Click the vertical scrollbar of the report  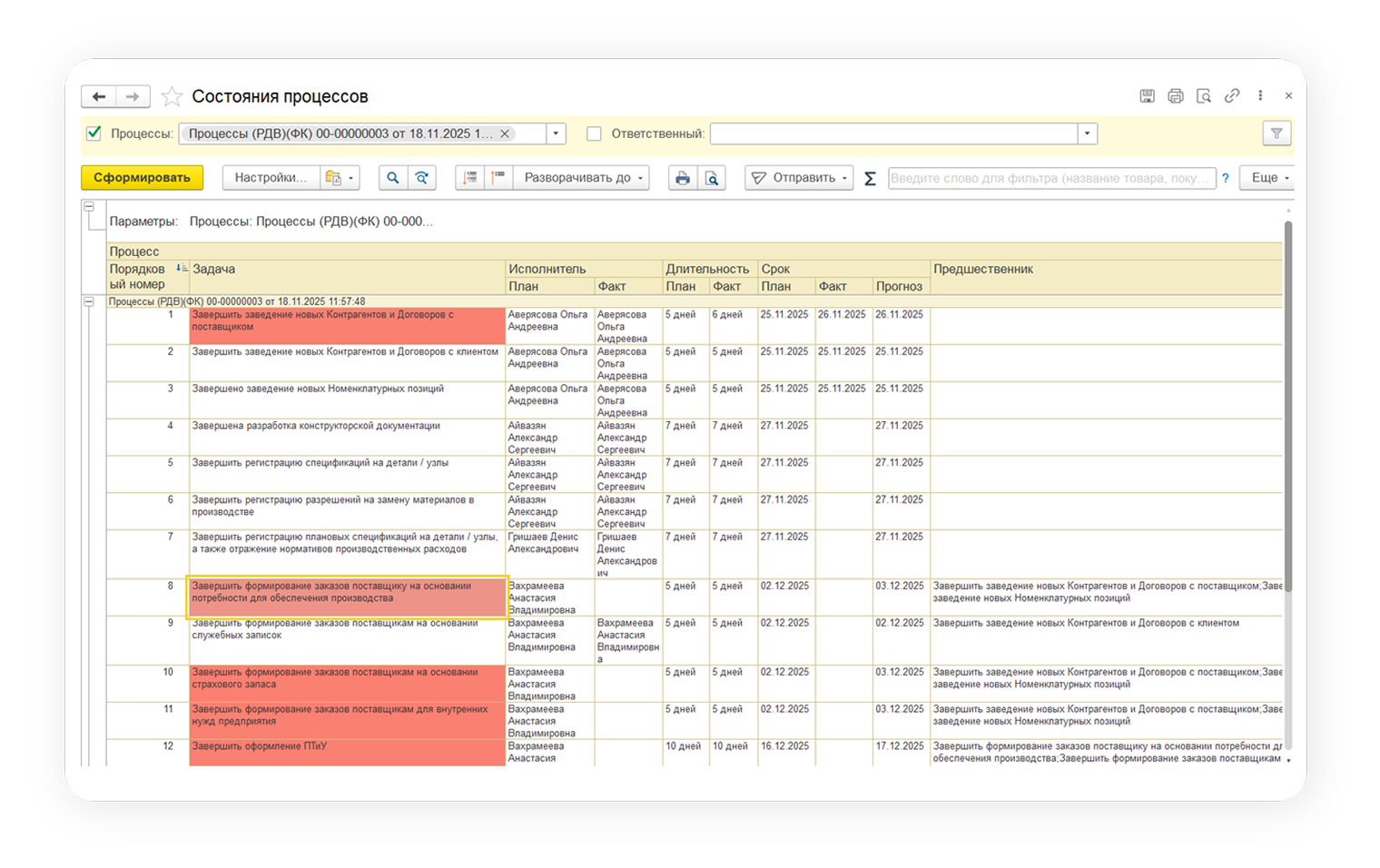[x=1287, y=409]
